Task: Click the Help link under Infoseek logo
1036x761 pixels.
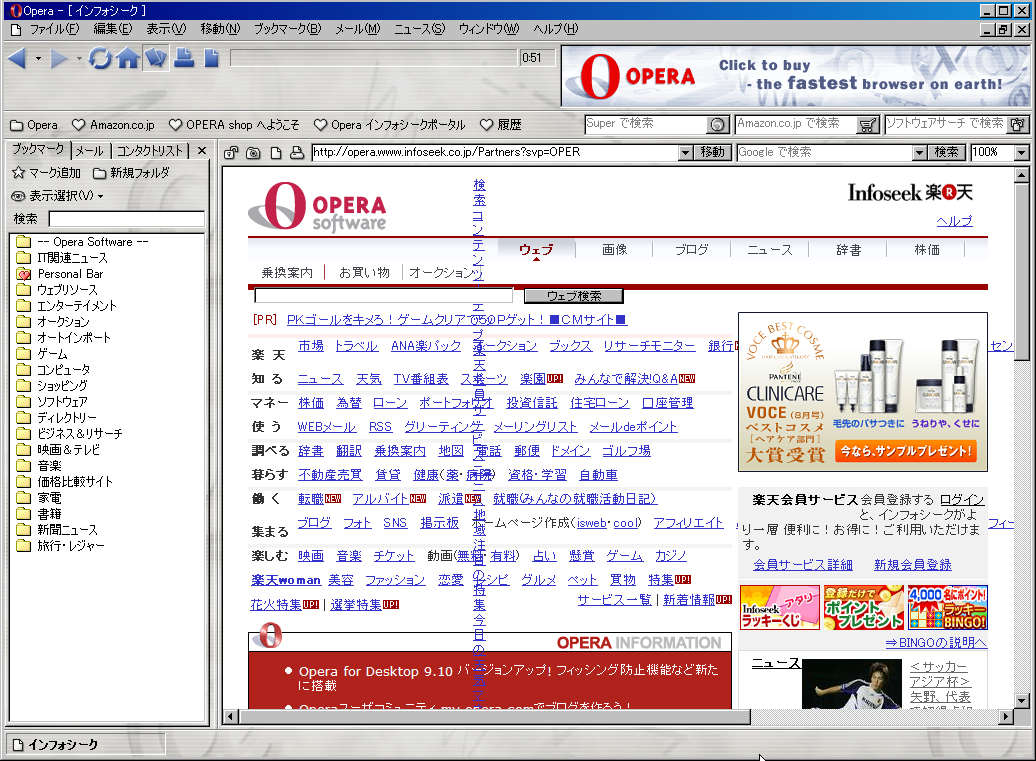Action: point(954,221)
